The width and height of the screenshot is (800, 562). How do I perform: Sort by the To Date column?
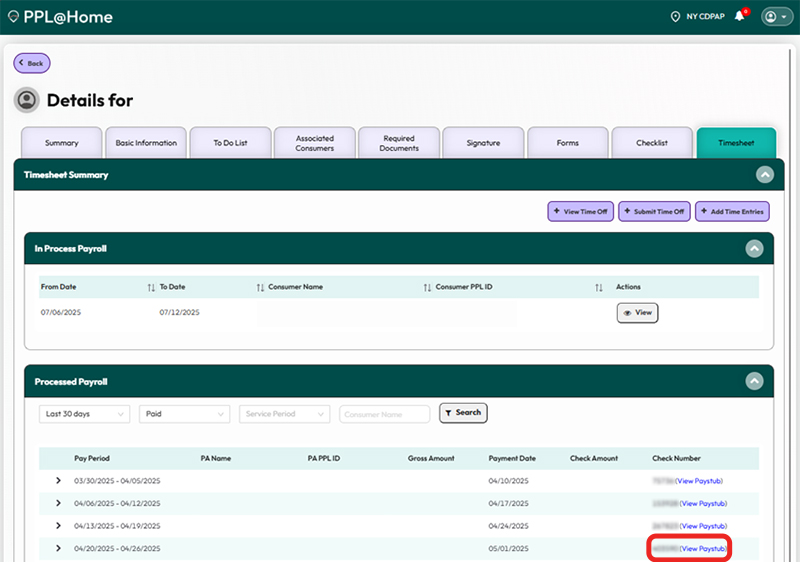coord(260,288)
